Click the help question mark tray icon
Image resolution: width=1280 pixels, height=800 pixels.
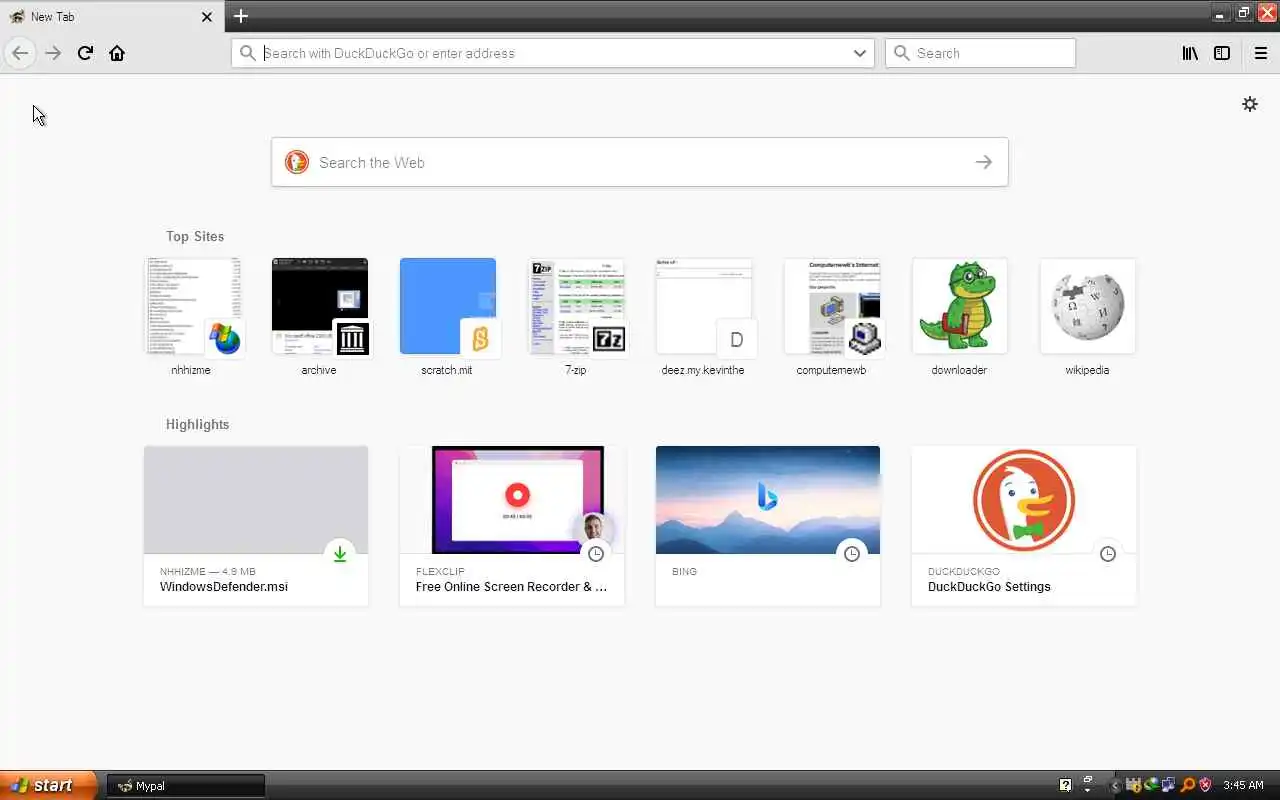1065,785
